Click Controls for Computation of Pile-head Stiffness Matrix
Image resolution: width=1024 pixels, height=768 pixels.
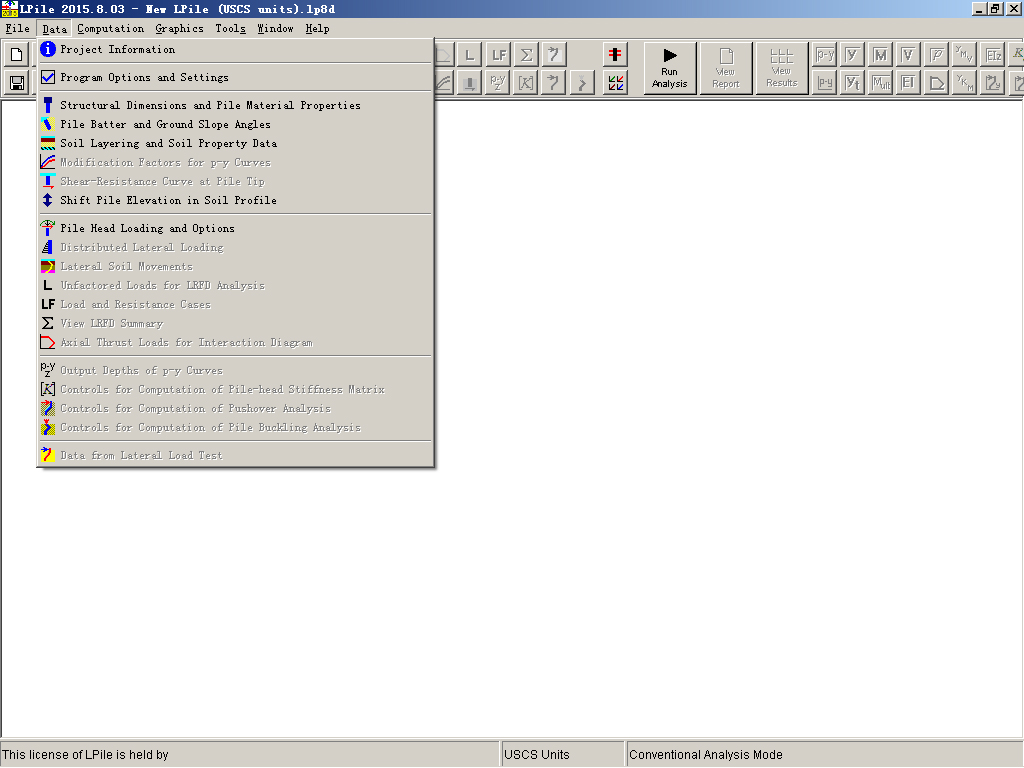235,389
